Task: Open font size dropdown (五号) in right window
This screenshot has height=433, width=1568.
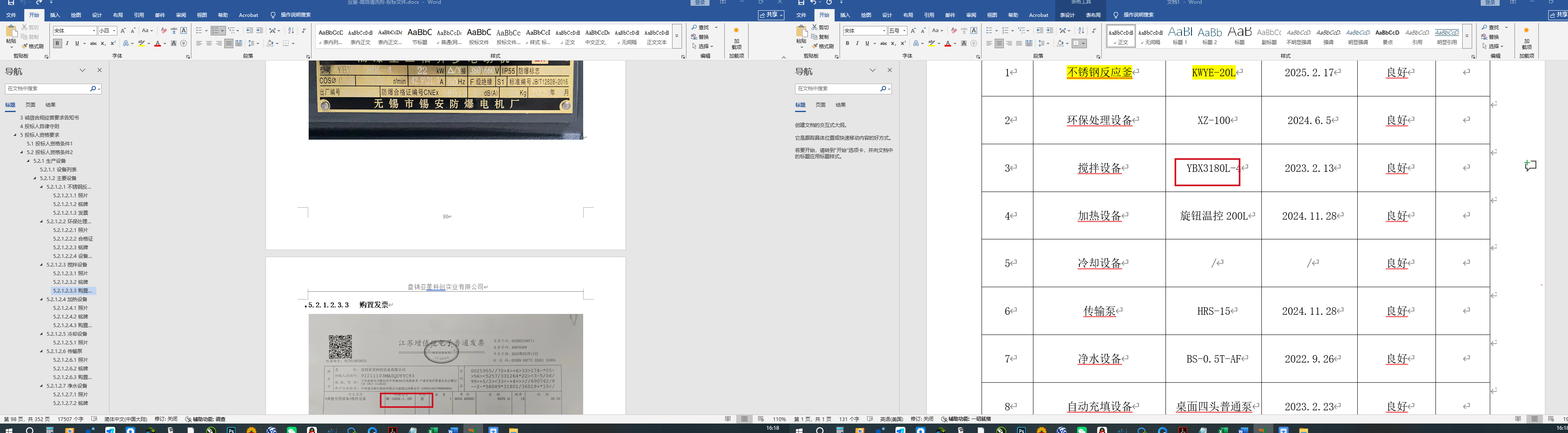Action: (x=904, y=30)
